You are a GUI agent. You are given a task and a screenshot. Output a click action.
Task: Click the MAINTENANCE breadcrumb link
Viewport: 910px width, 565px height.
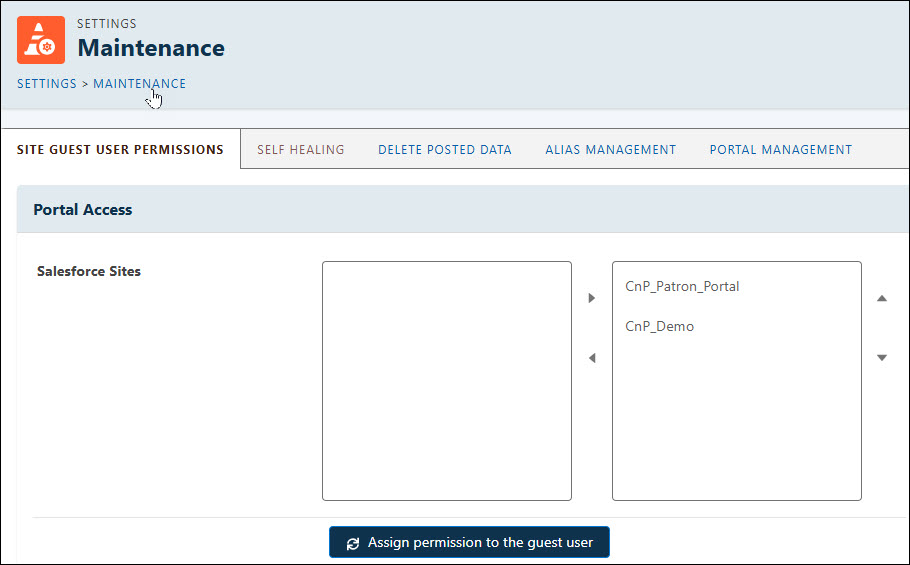point(139,84)
